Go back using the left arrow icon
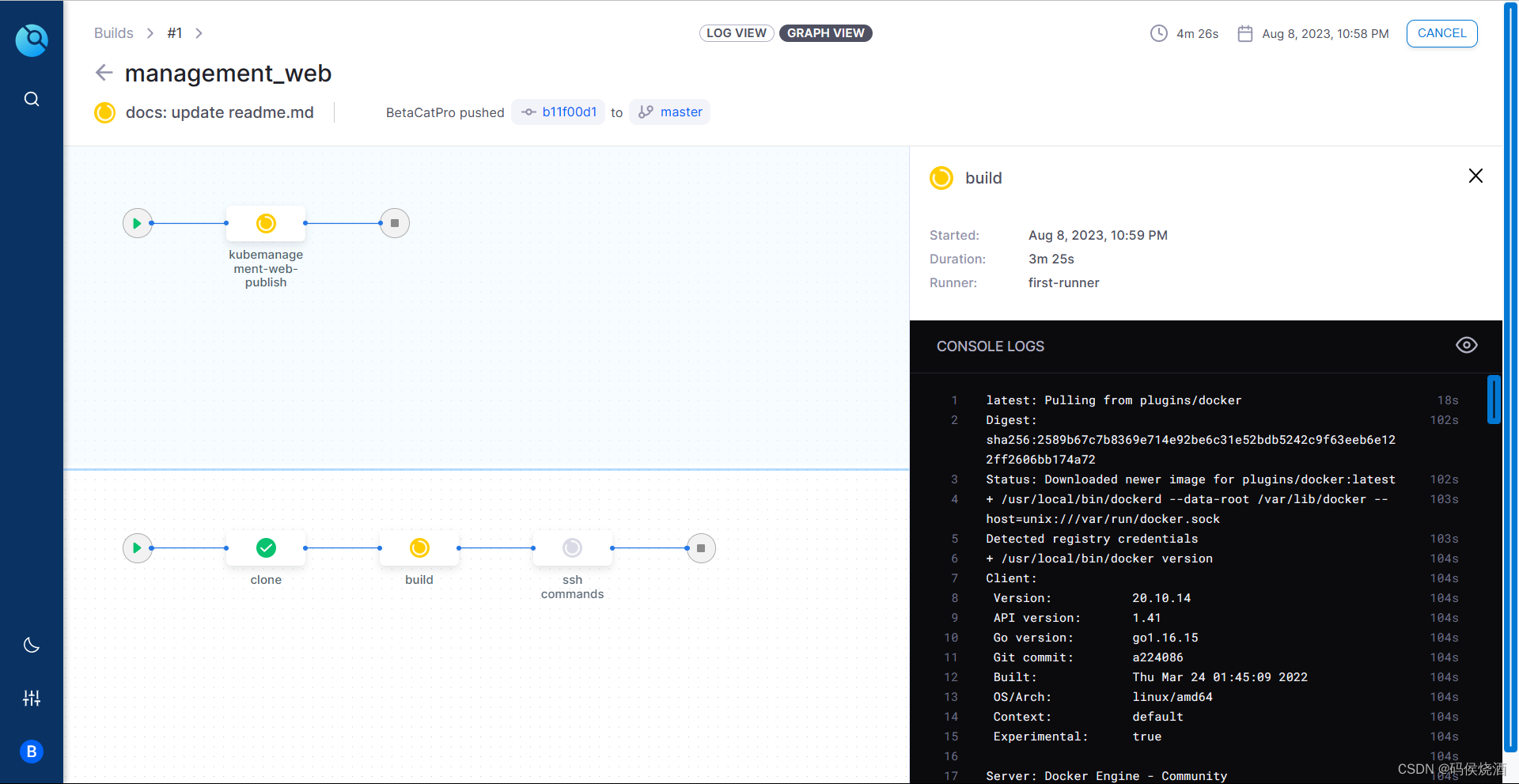 coord(104,73)
